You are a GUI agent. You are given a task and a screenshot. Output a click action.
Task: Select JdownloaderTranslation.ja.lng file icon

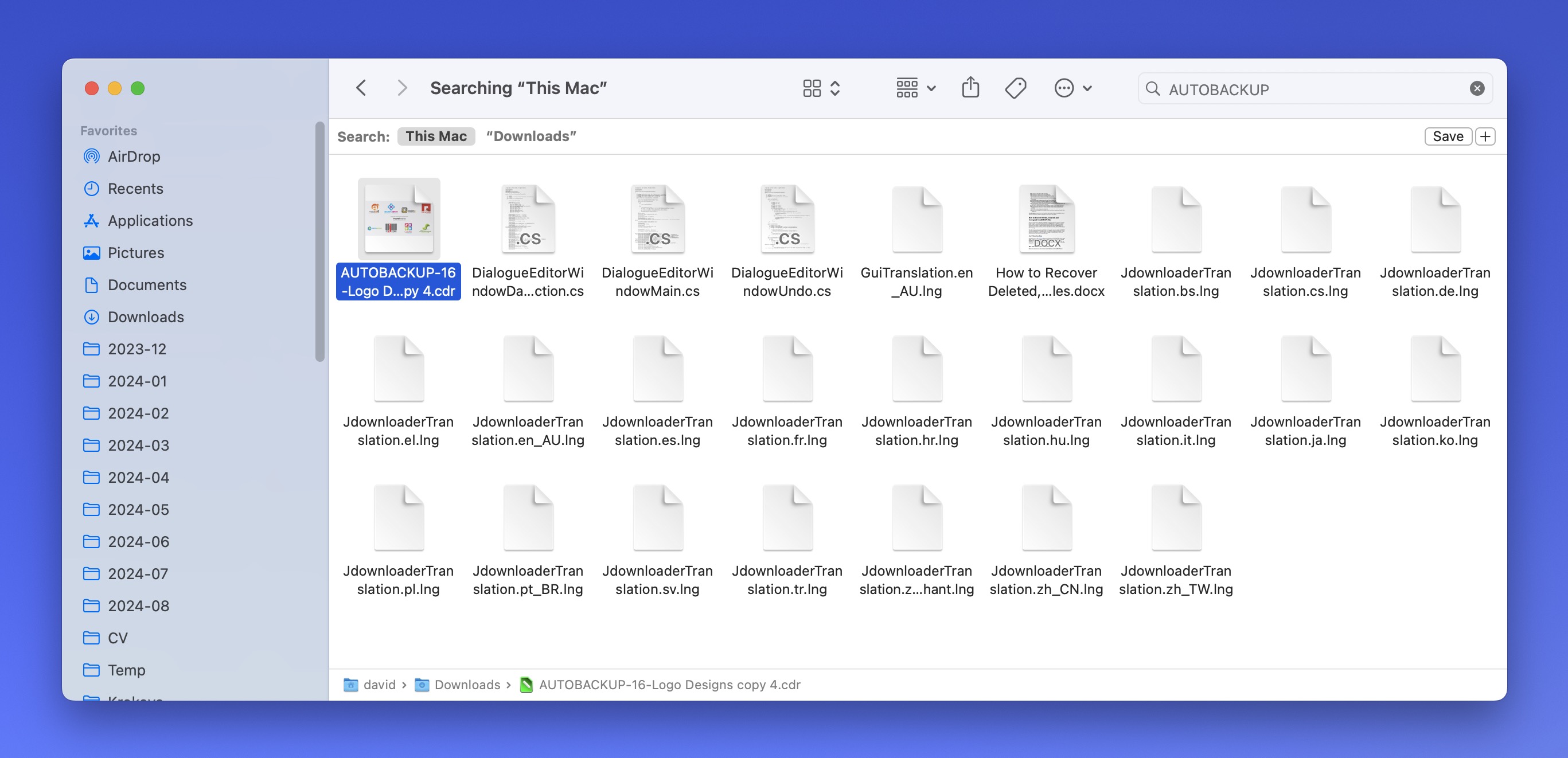coord(1306,368)
